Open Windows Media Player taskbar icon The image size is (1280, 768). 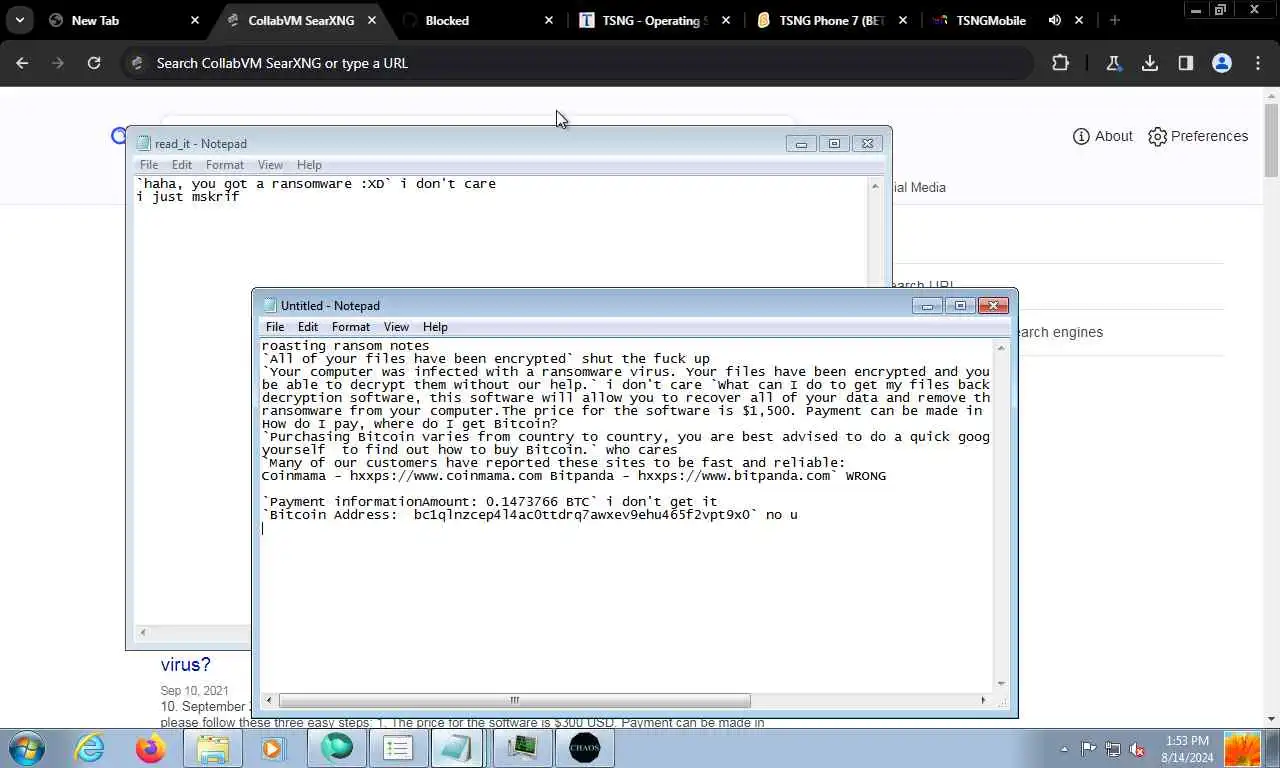[273, 748]
